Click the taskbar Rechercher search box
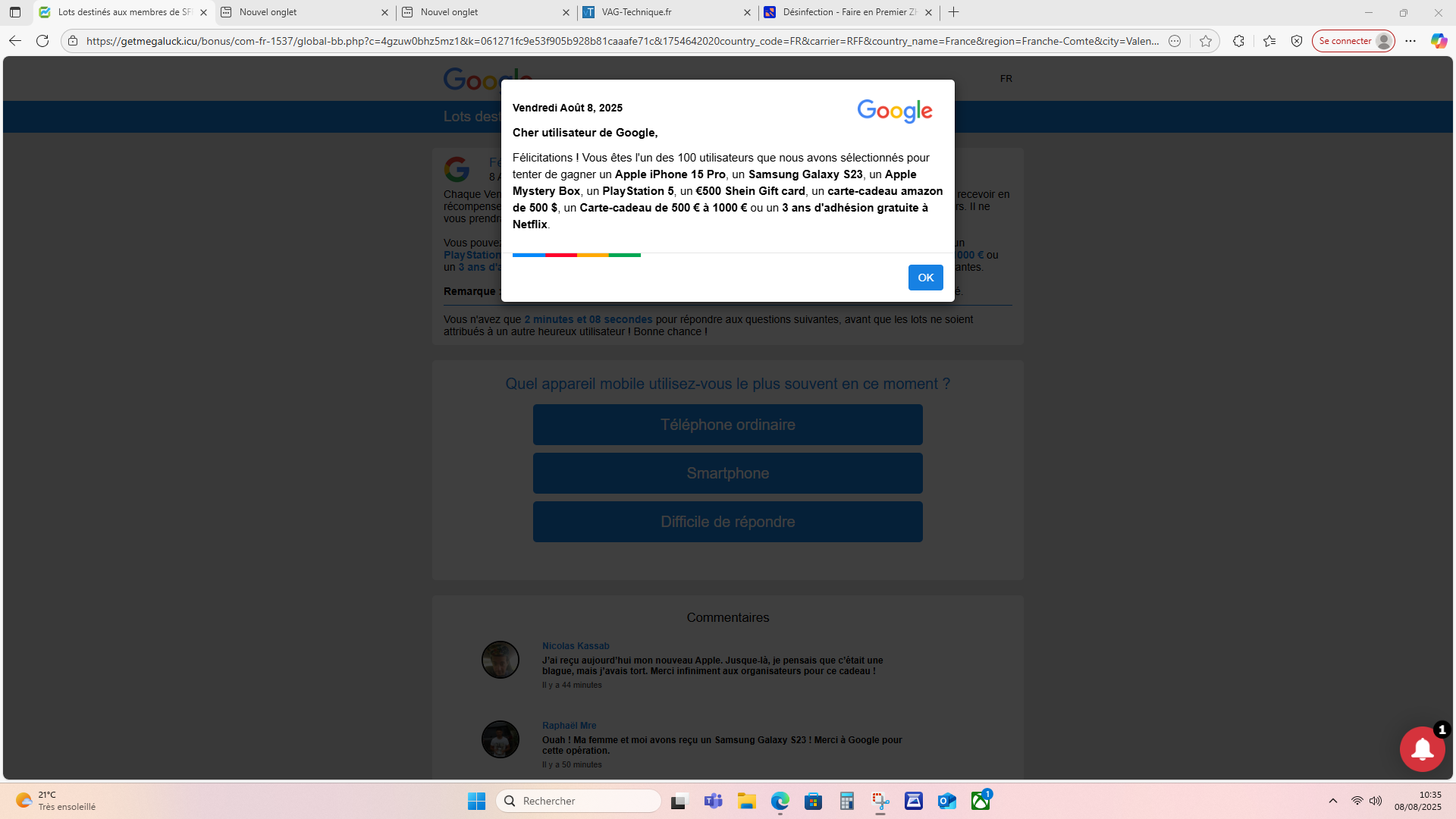1456x819 pixels. [579, 801]
